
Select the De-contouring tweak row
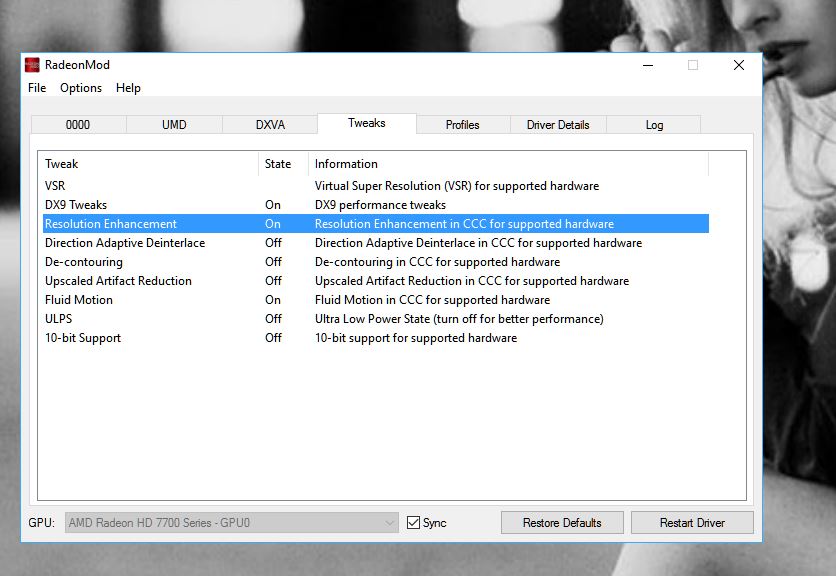click(375, 262)
